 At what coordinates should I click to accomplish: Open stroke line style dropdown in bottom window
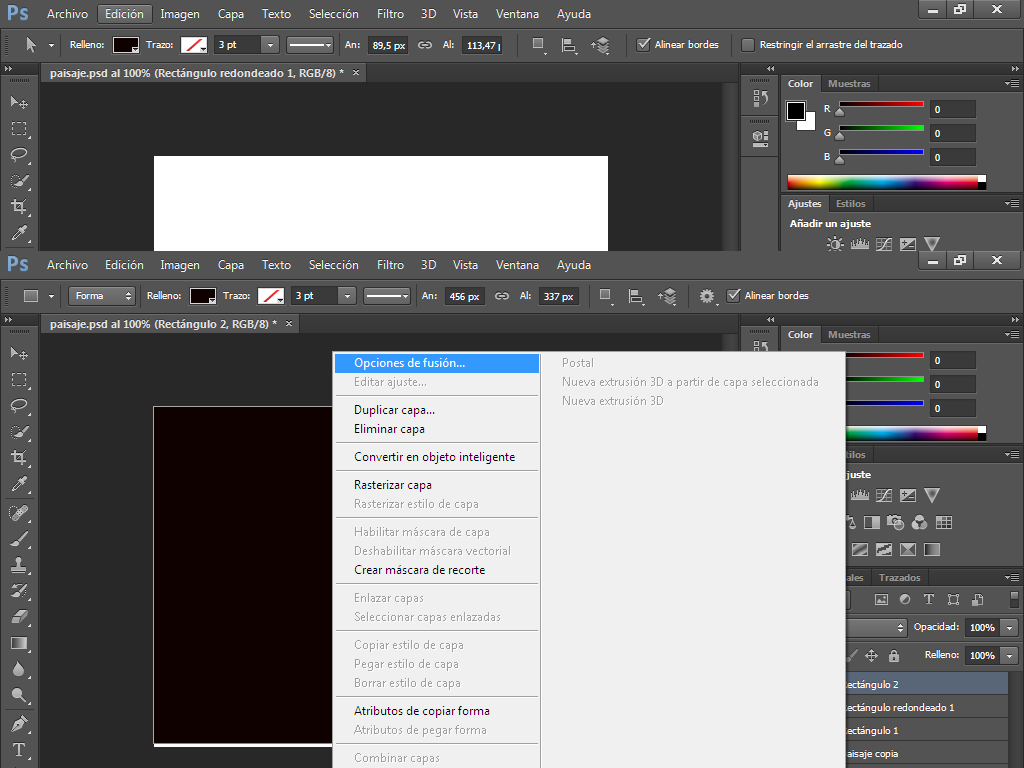387,296
